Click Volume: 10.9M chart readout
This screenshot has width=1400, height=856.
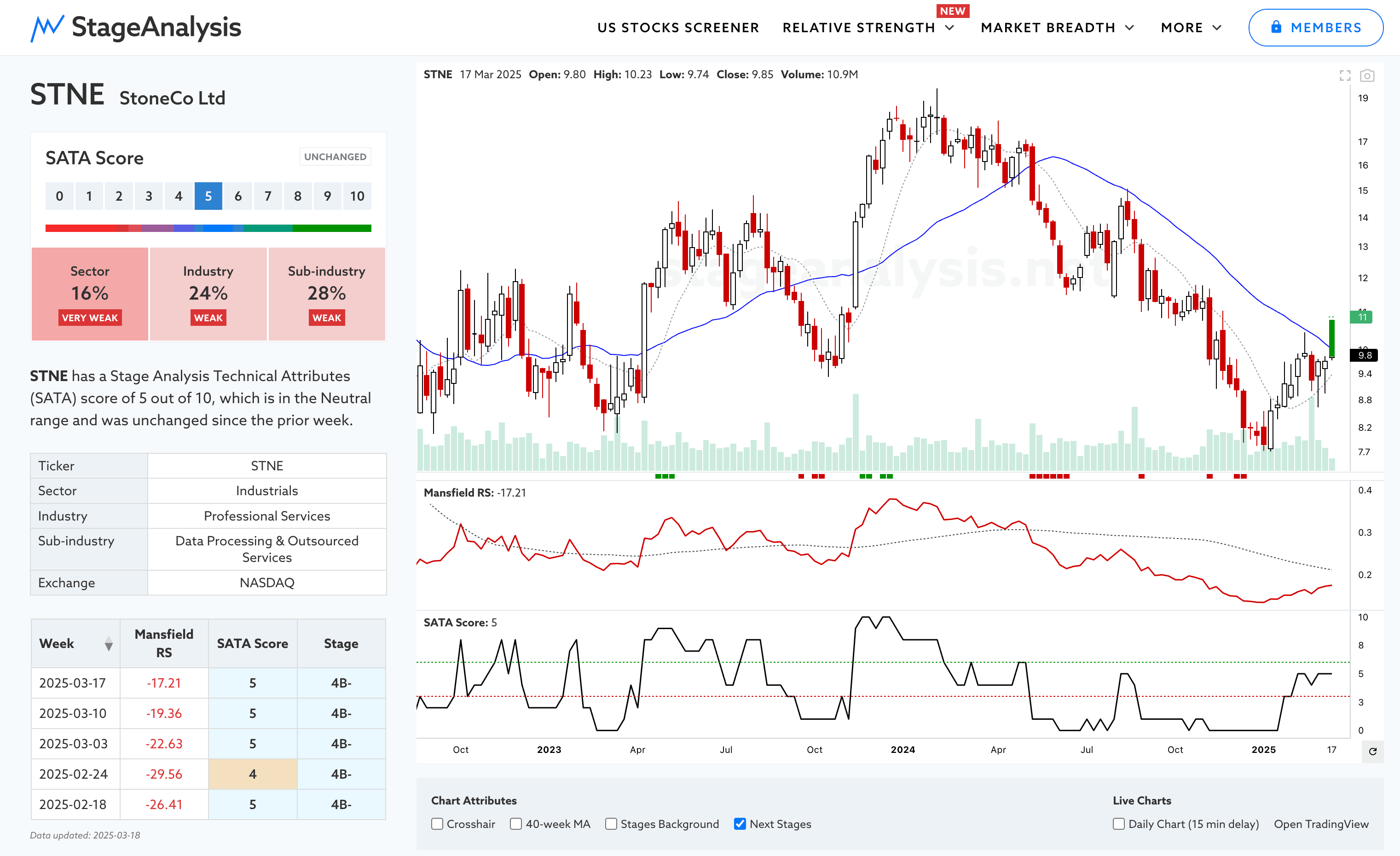(819, 75)
